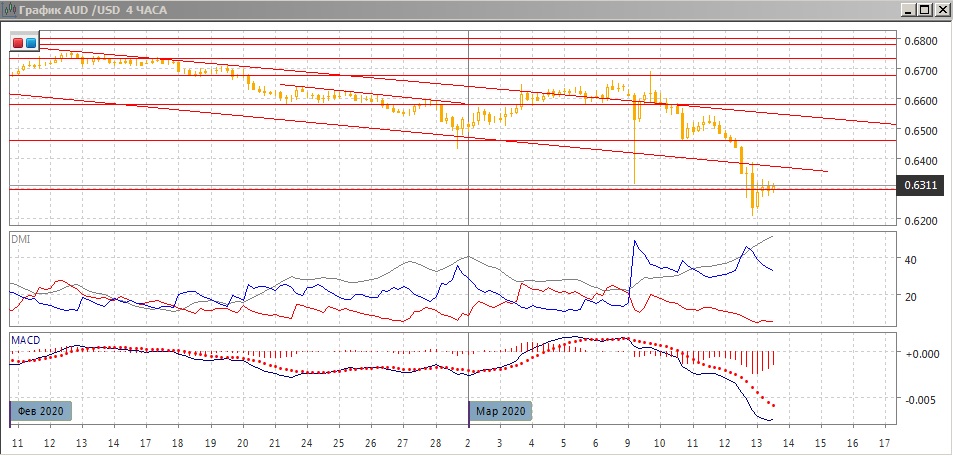Click the 0.6800 price scale label
The image size is (953, 456).
coord(920,41)
